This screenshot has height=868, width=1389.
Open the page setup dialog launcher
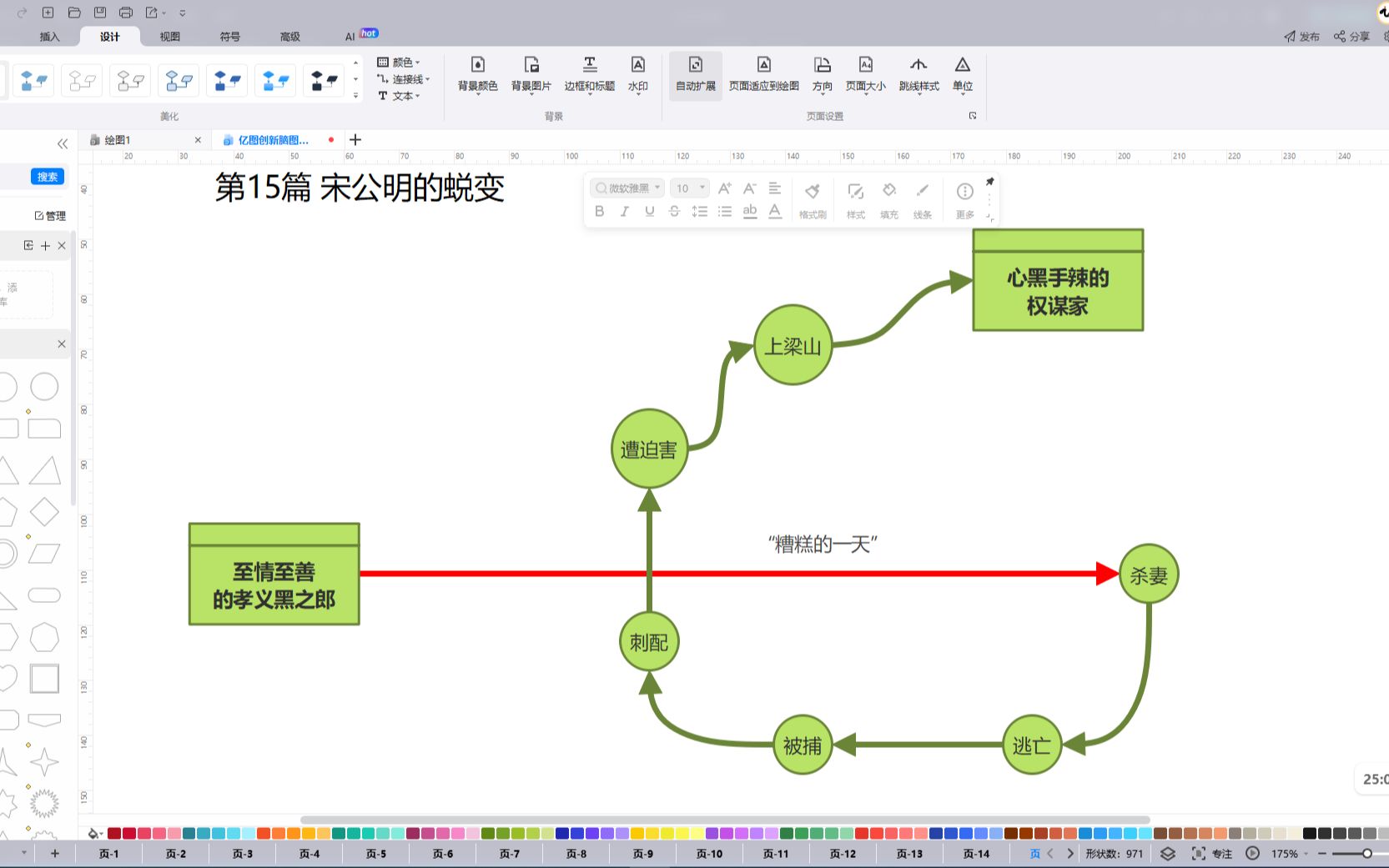pyautogui.click(x=973, y=116)
